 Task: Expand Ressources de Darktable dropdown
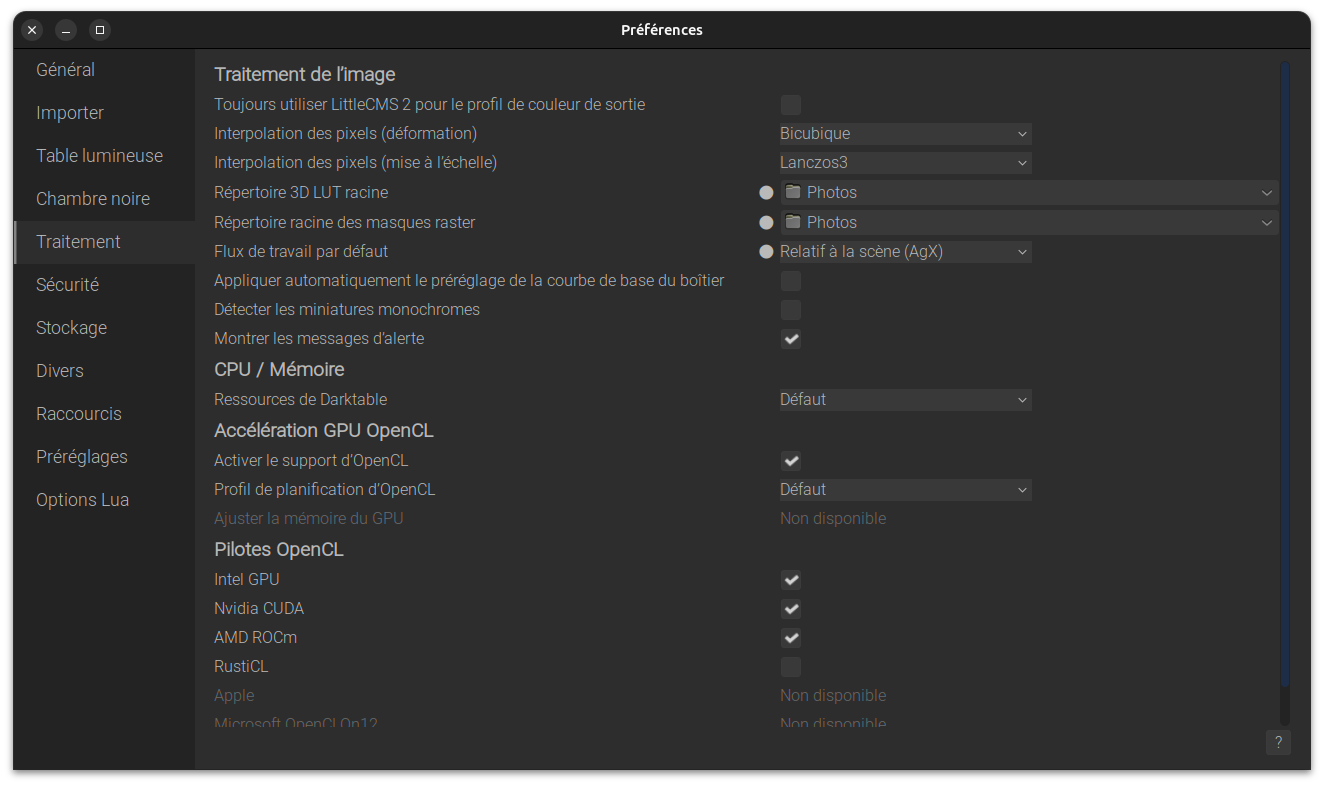pyautogui.click(x=905, y=400)
